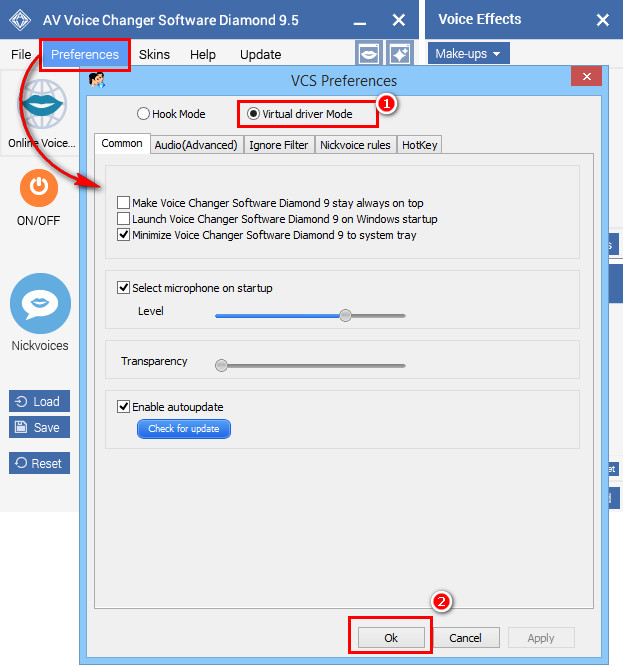Open the Preferences menu
The height and width of the screenshot is (667, 623).
tap(85, 54)
